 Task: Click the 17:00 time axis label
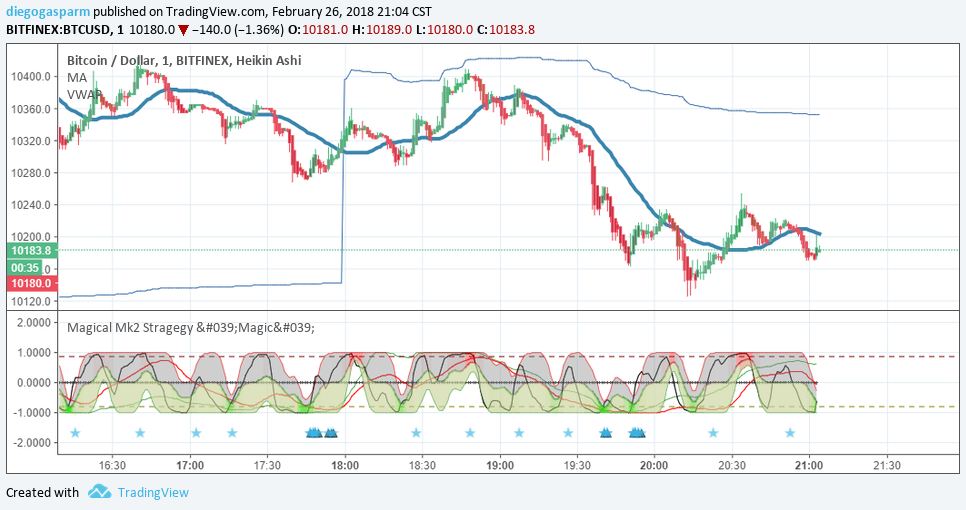pos(190,466)
